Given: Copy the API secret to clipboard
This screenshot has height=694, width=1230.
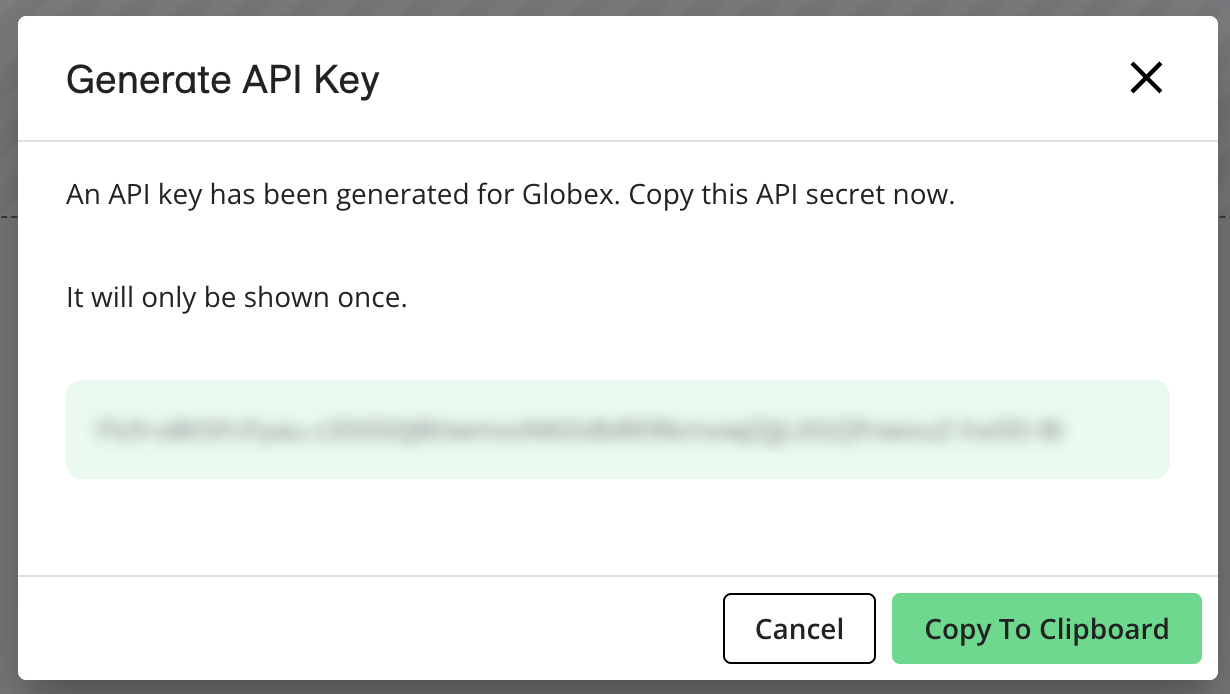Looking at the screenshot, I should pos(1046,628).
